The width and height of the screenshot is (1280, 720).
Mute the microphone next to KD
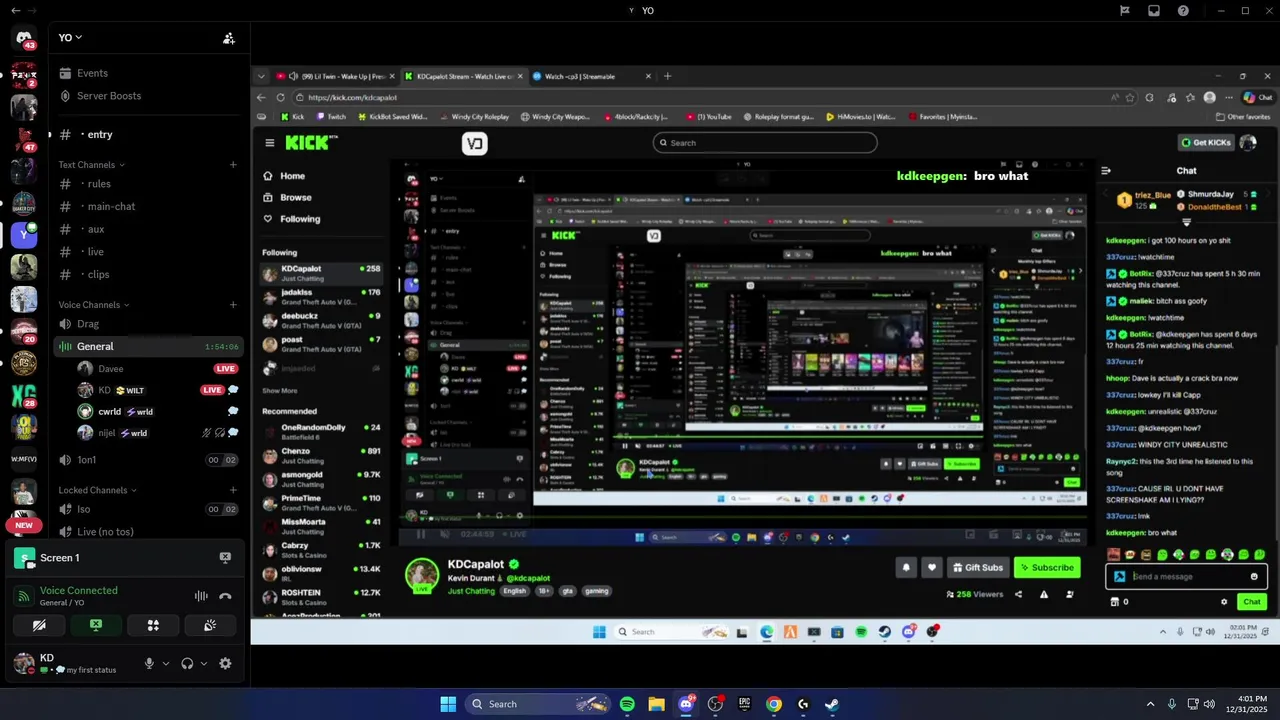point(149,663)
